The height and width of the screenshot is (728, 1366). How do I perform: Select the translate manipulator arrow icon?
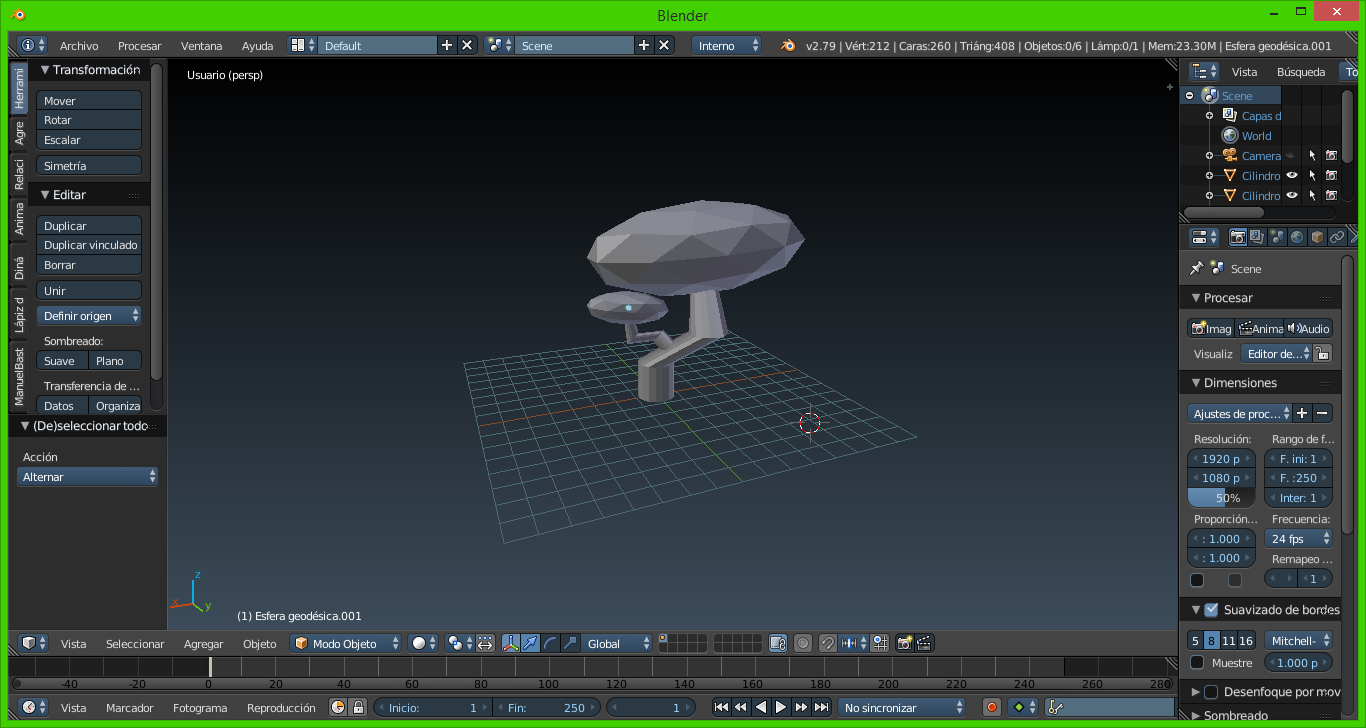tap(530, 643)
